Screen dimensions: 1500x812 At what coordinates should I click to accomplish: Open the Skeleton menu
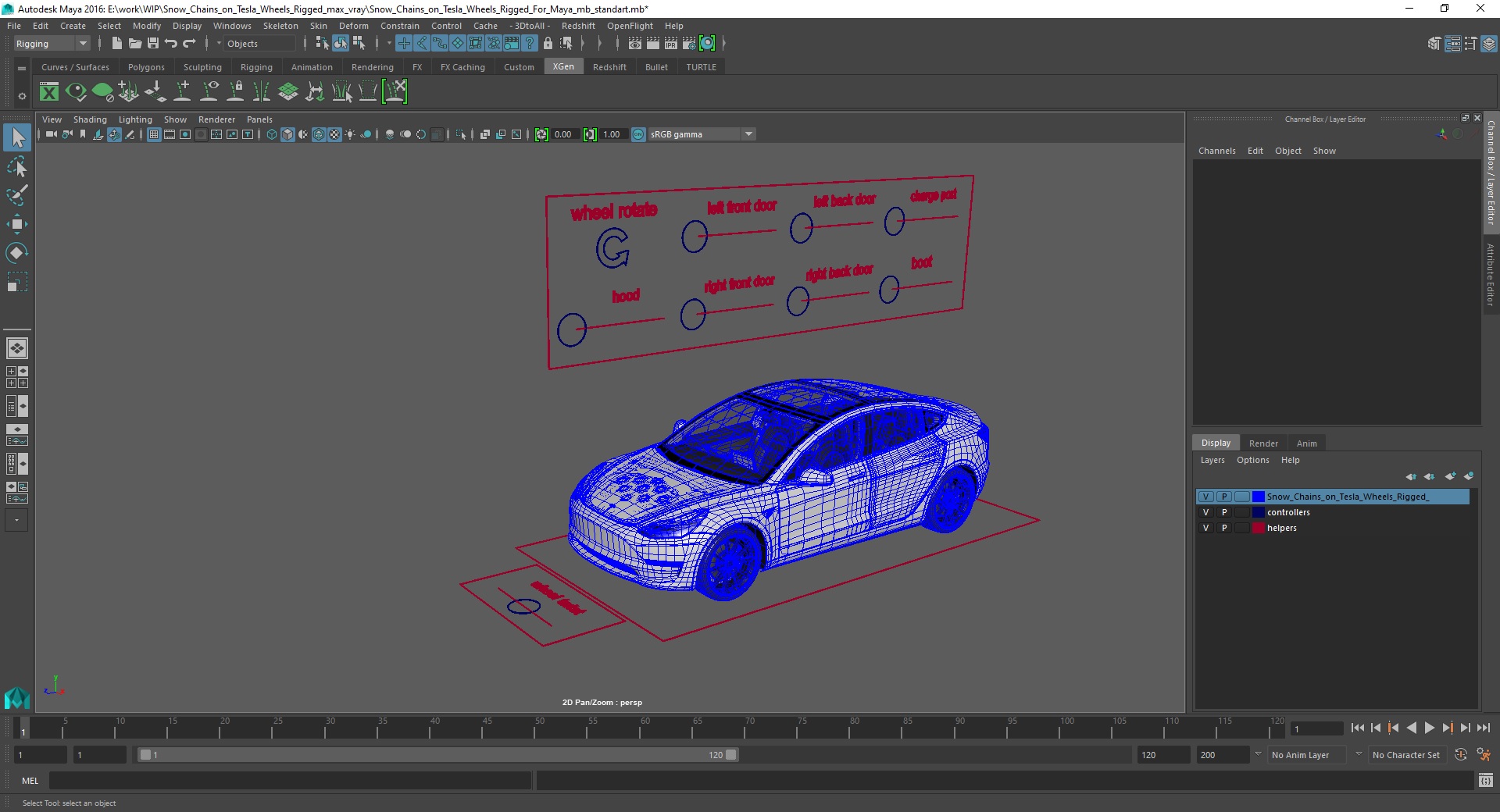(280, 26)
